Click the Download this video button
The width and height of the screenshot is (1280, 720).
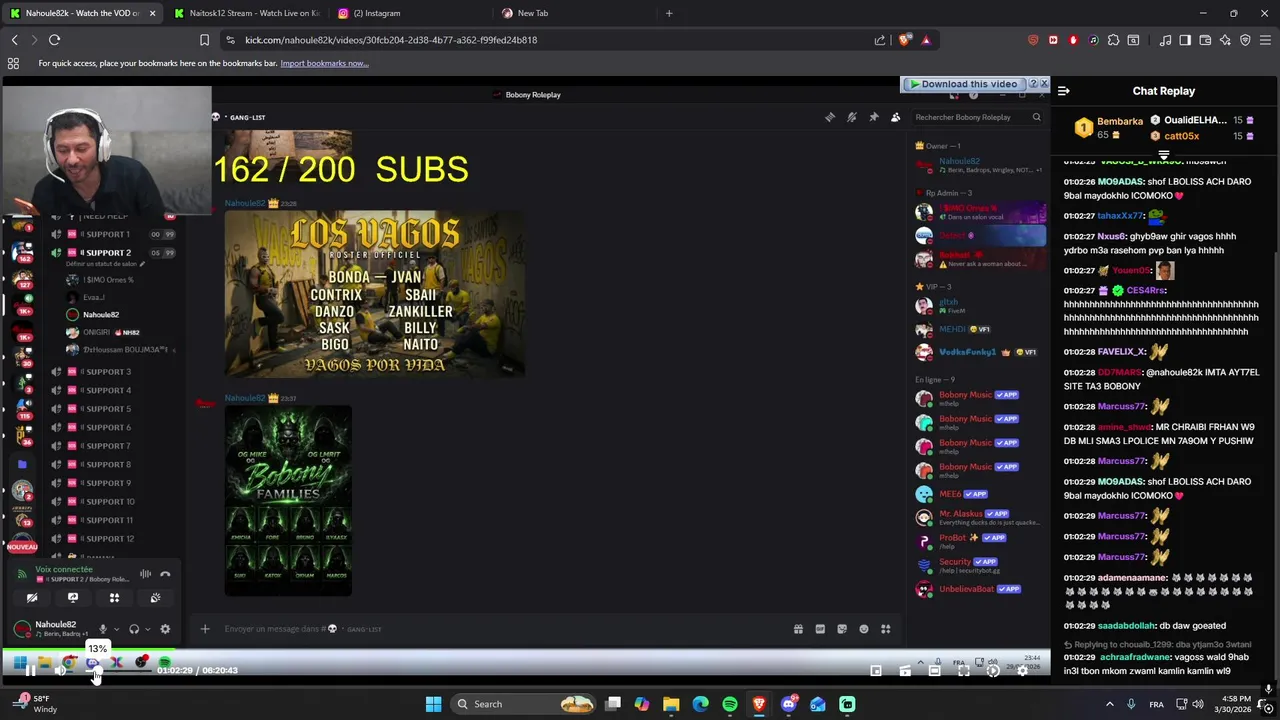point(963,84)
